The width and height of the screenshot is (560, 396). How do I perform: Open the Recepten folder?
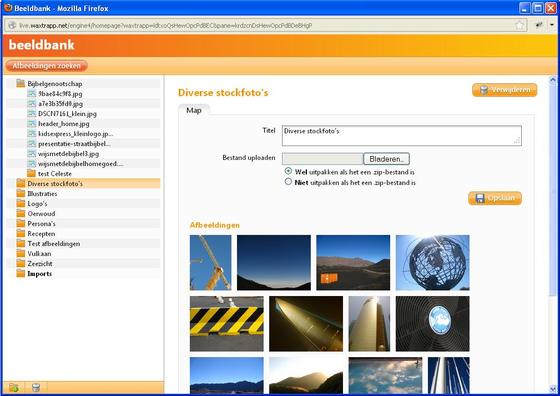[41, 234]
